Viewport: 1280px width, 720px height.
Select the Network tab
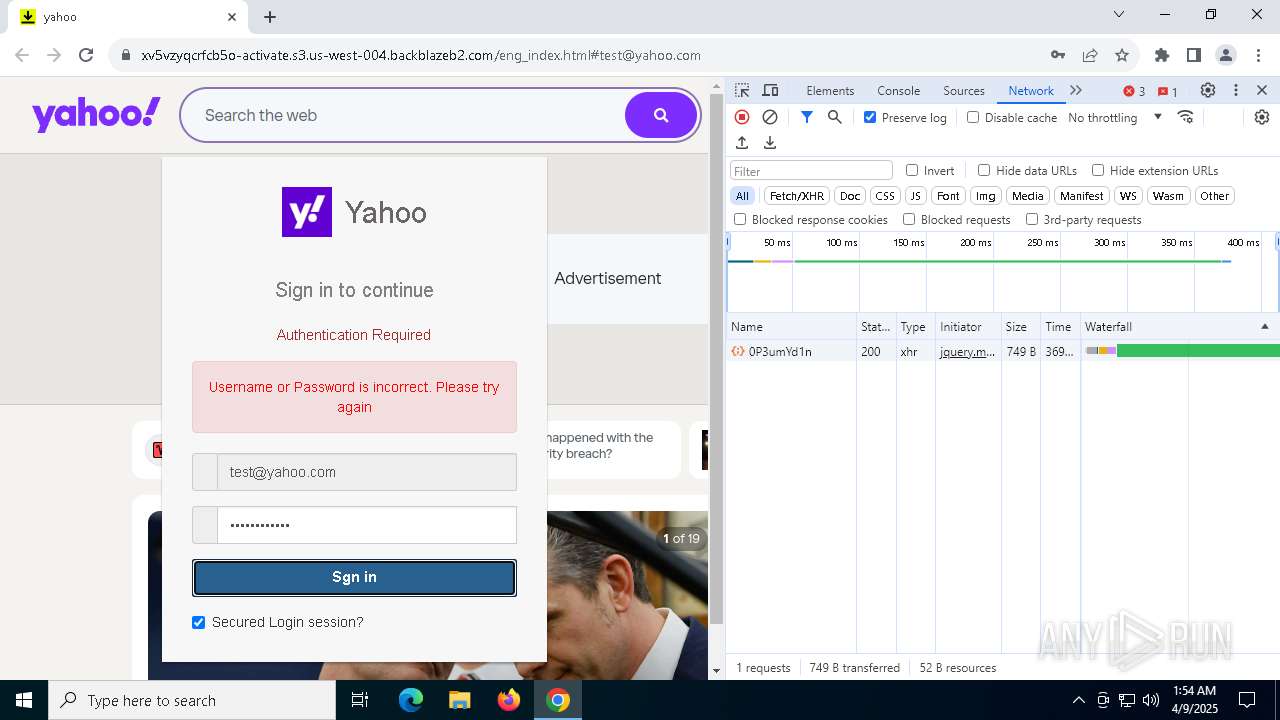click(1031, 90)
